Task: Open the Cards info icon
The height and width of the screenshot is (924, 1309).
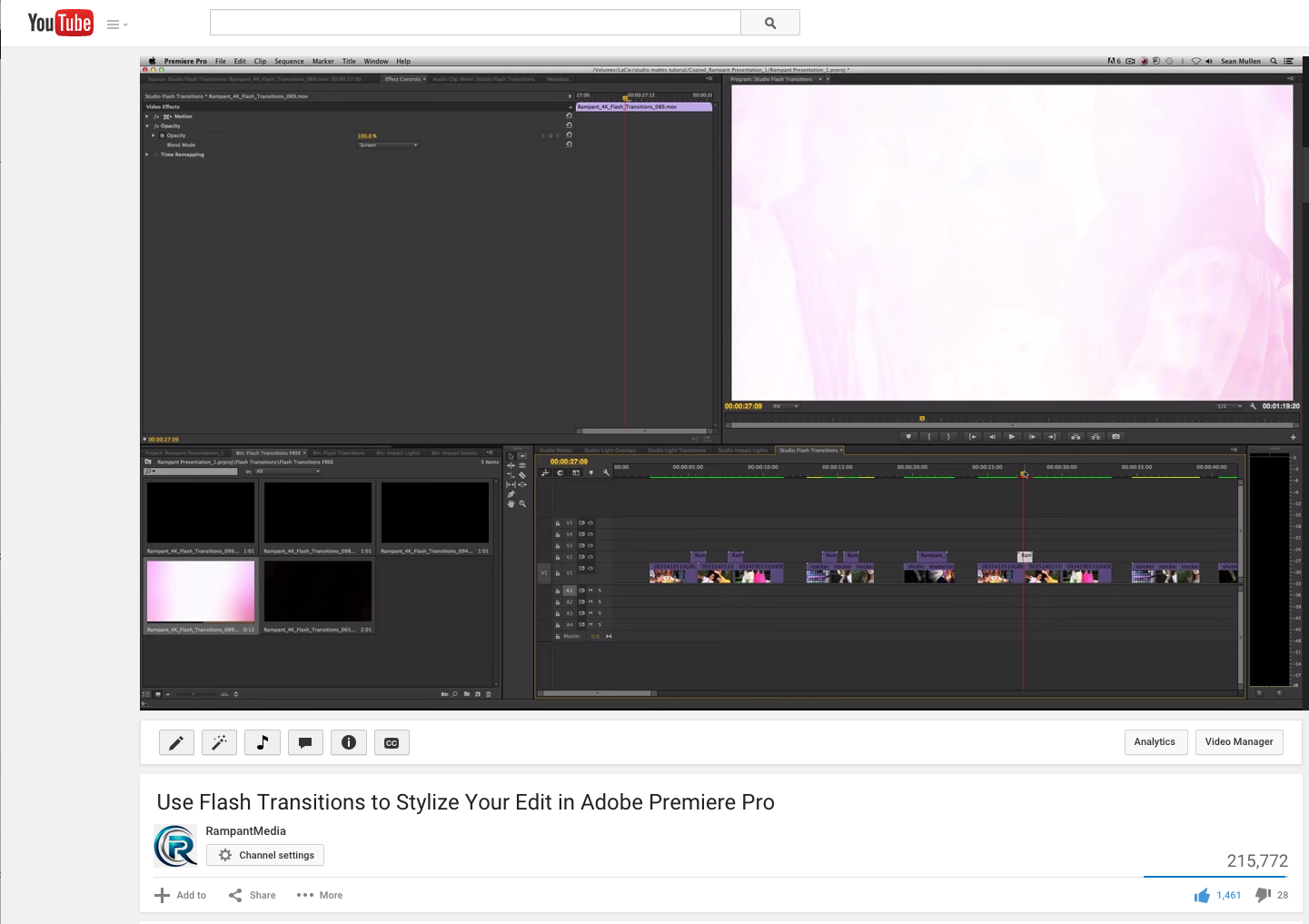Action: coord(349,743)
